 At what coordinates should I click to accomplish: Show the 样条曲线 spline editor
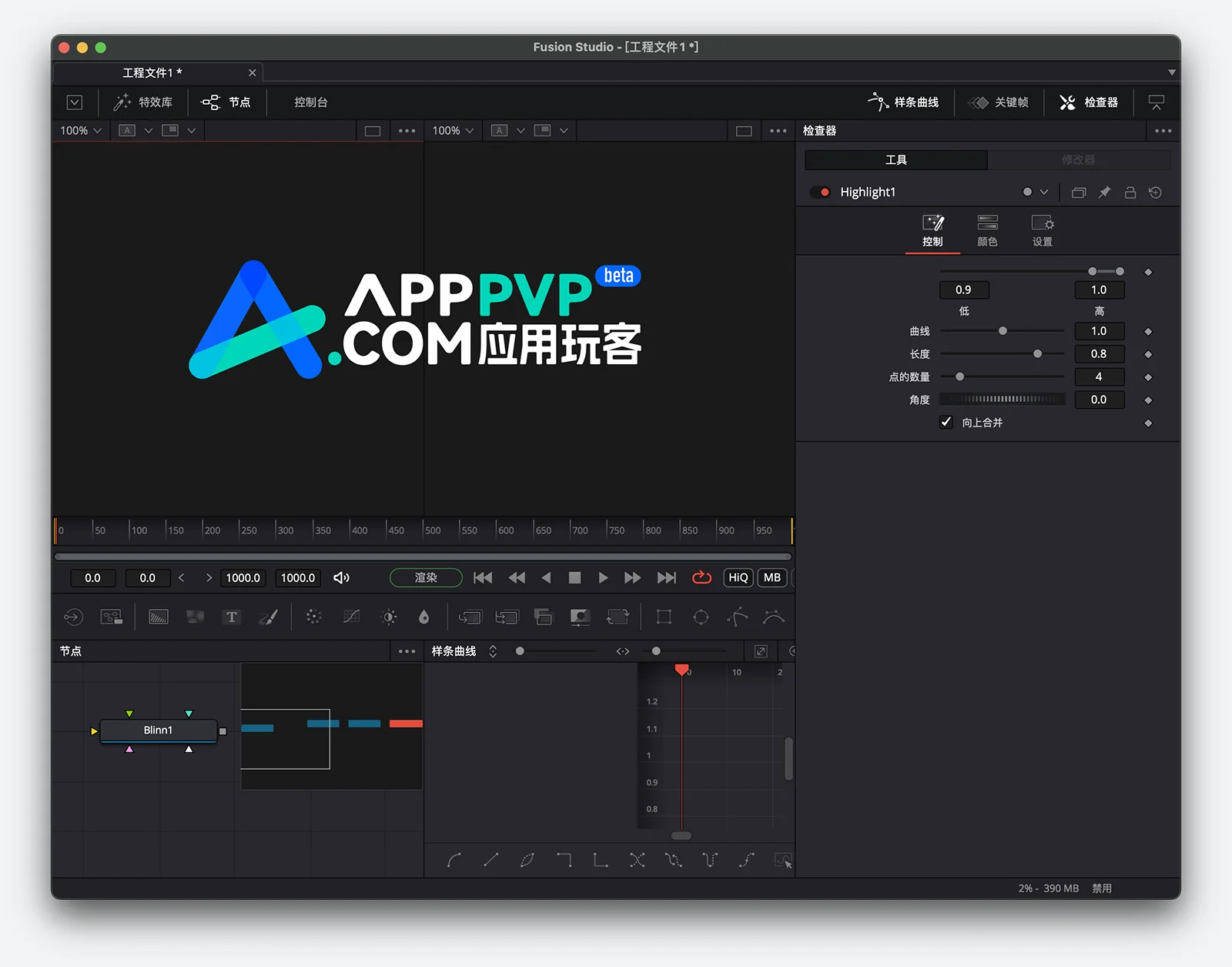coord(903,102)
